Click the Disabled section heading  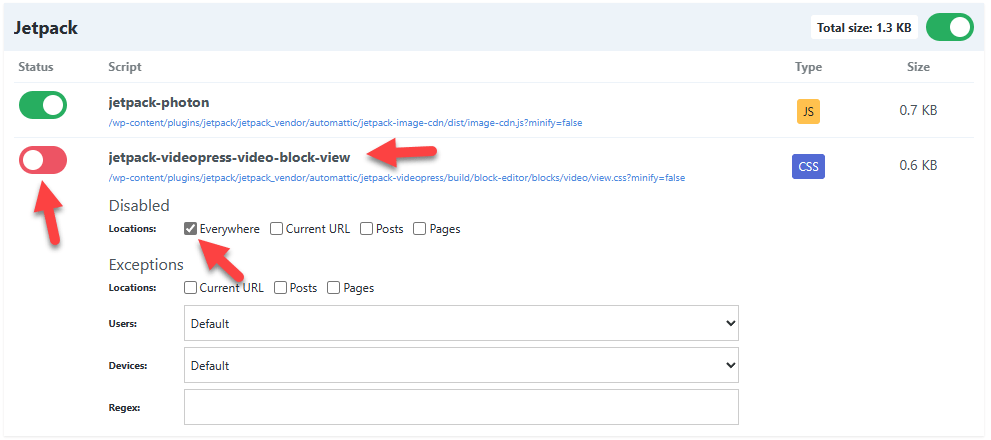(139, 205)
